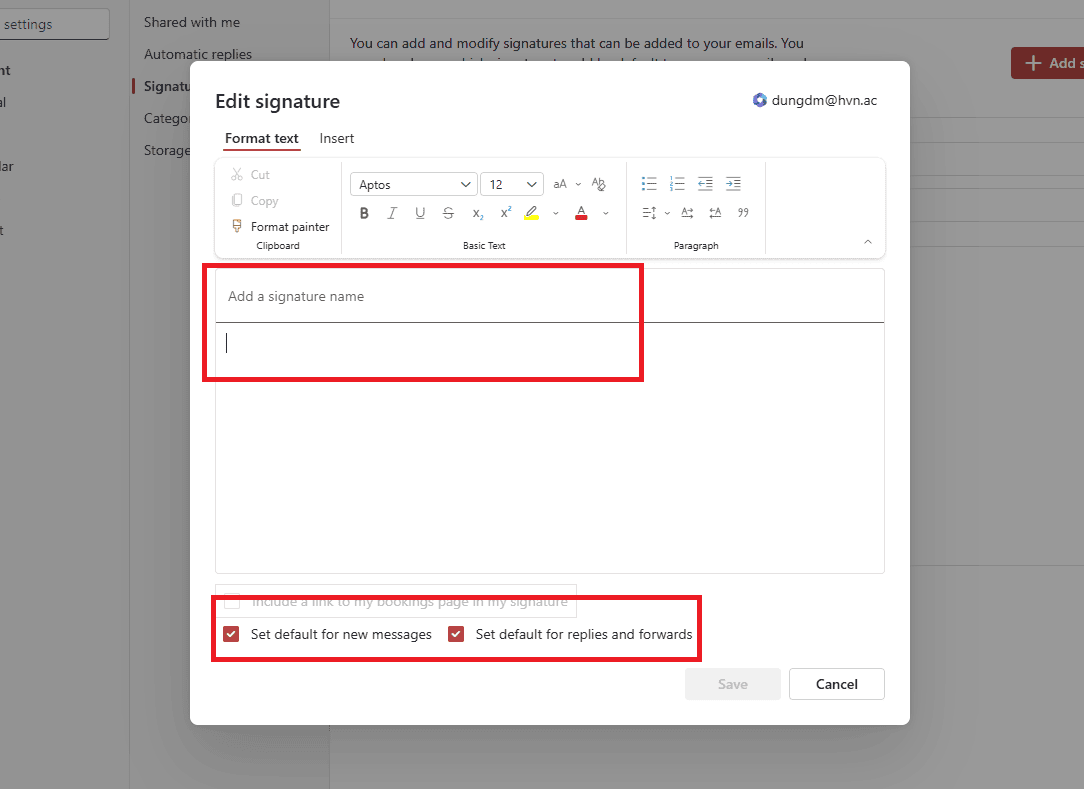Cancel the Edit signature dialog

pos(837,684)
